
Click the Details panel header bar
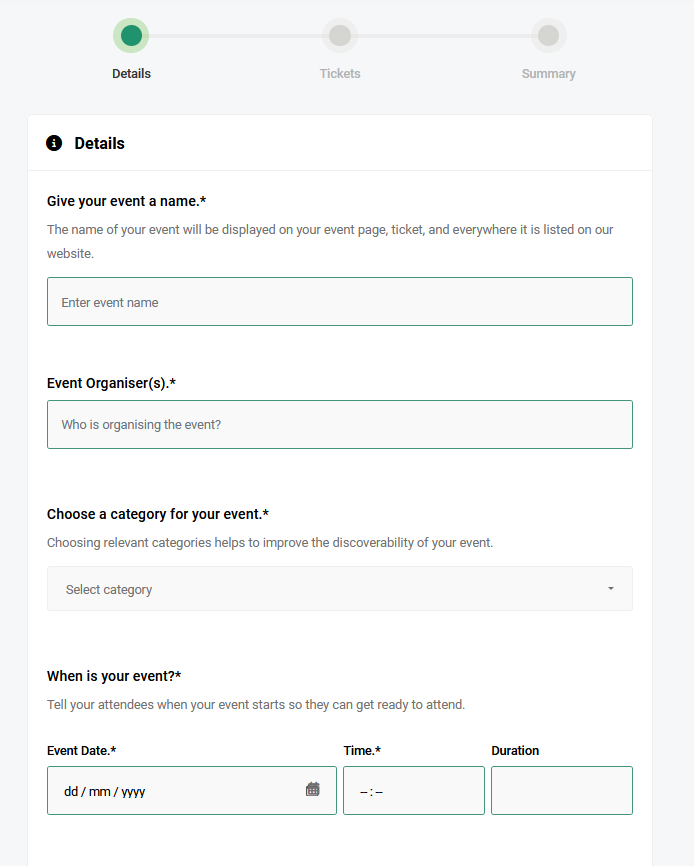[x=340, y=143]
